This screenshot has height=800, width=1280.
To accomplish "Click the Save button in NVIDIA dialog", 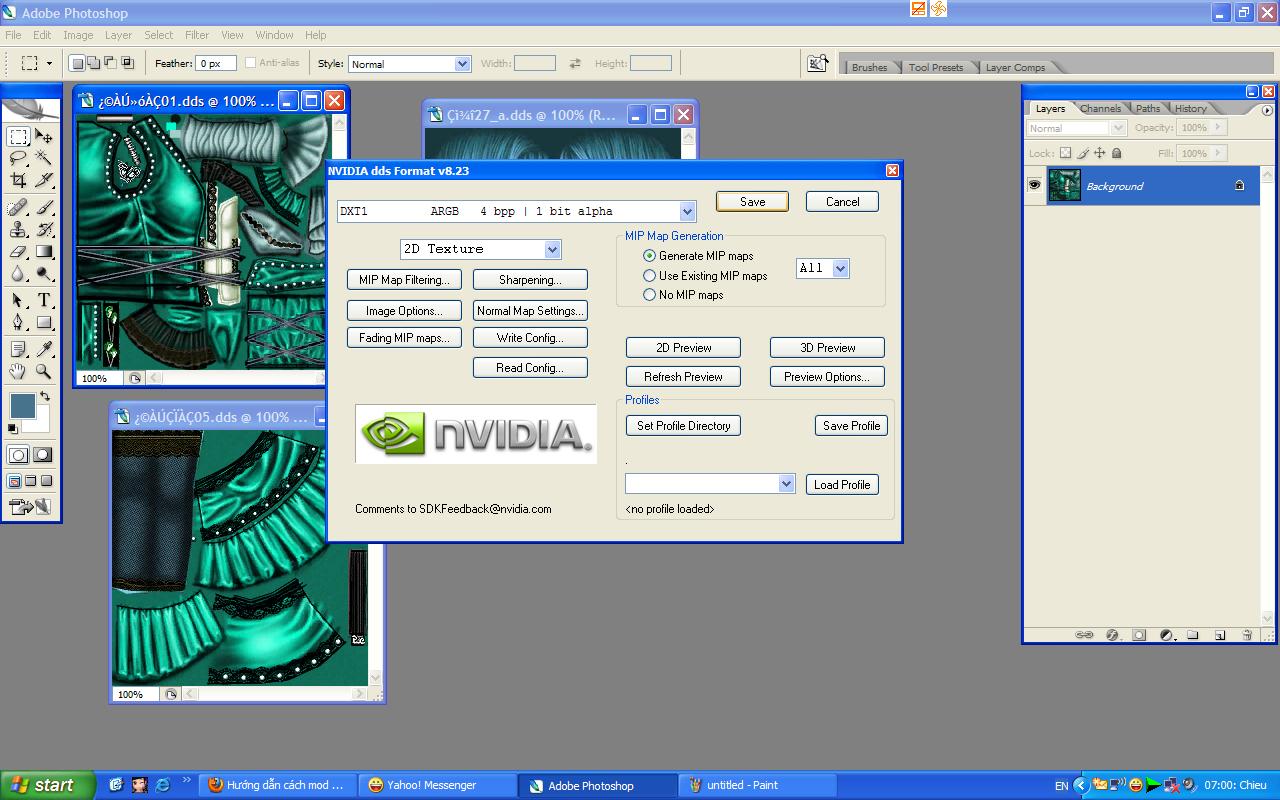I will tap(752, 201).
